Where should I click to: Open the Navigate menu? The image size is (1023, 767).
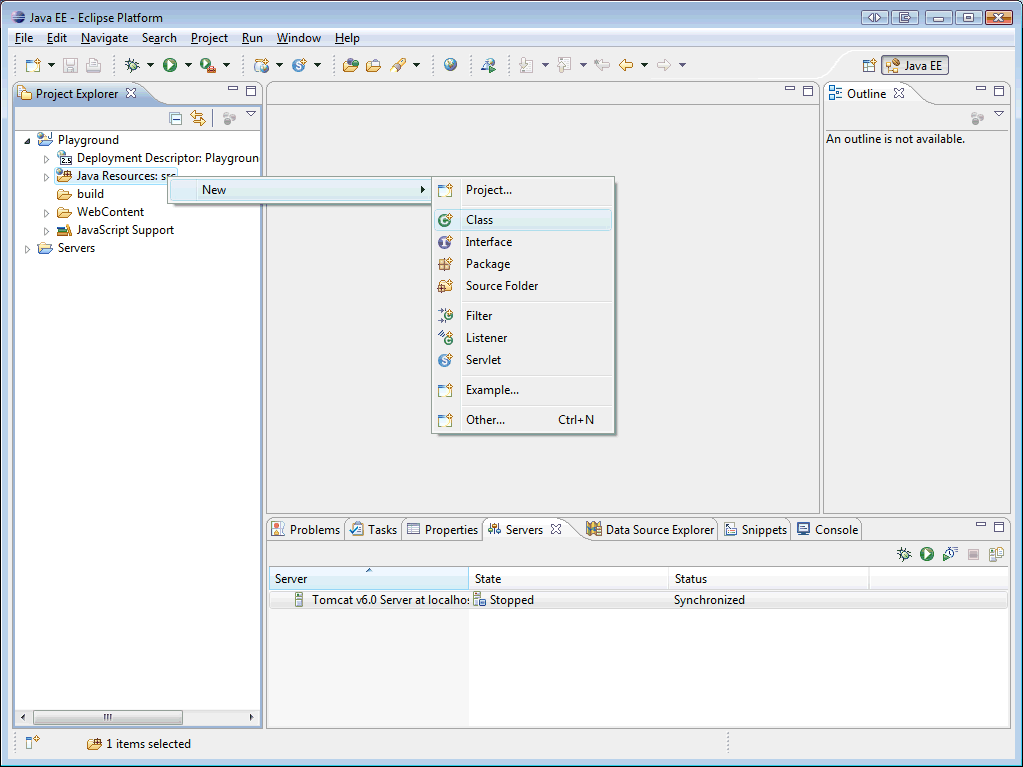pyautogui.click(x=104, y=38)
